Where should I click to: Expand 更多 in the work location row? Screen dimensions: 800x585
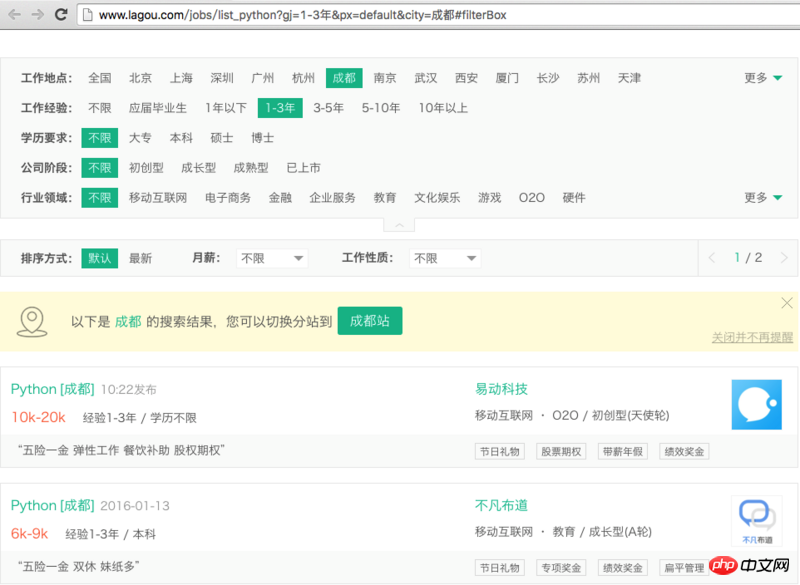tap(763, 78)
